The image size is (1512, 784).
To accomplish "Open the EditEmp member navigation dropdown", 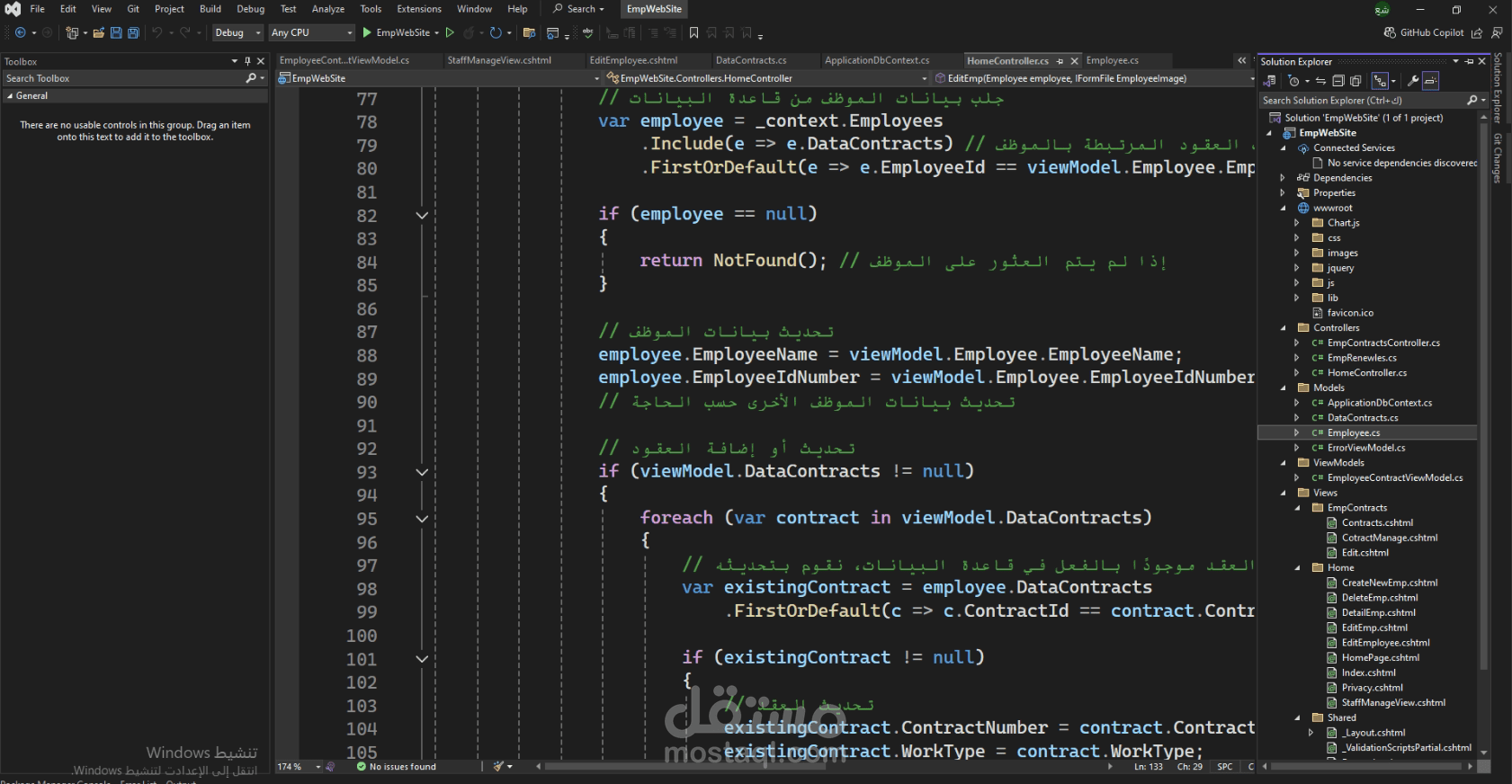I will point(1093,78).
